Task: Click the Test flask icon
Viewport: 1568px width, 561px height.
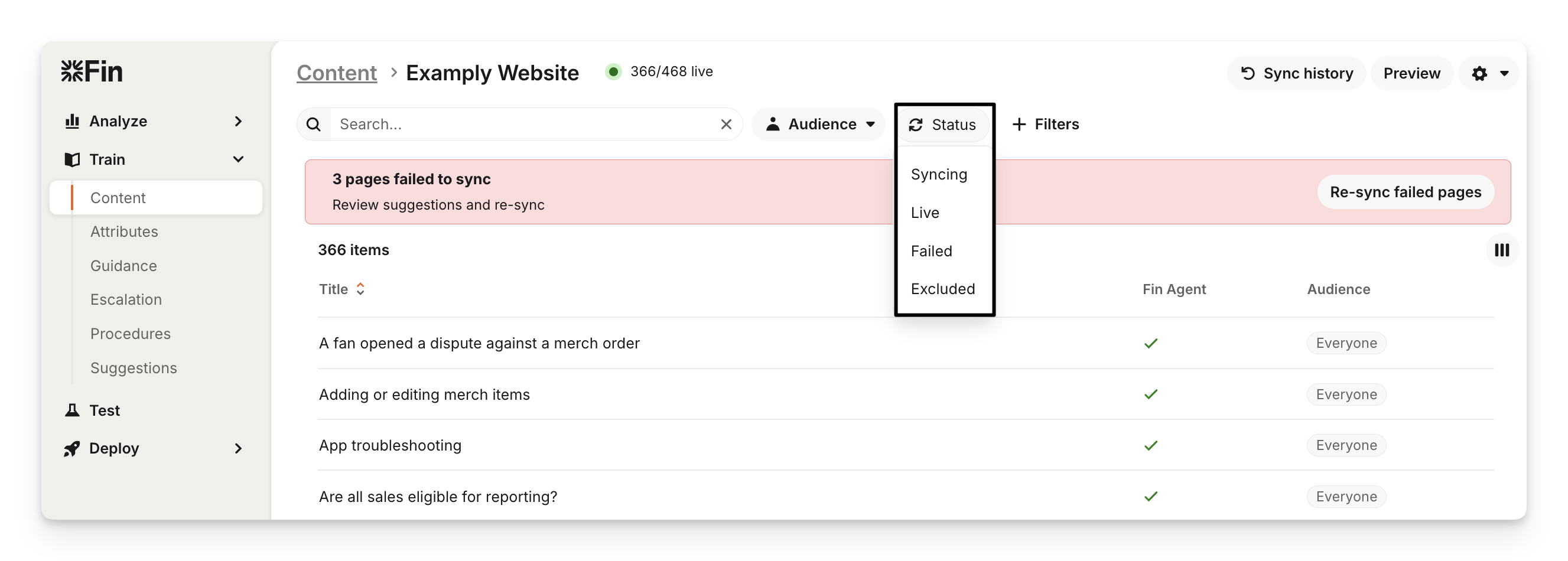Action: pyautogui.click(x=73, y=410)
